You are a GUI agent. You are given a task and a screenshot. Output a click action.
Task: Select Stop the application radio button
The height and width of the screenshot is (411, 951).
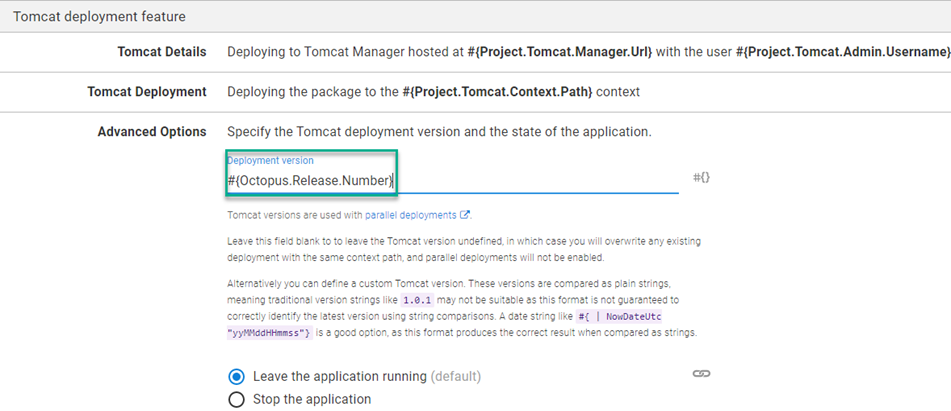click(x=236, y=399)
